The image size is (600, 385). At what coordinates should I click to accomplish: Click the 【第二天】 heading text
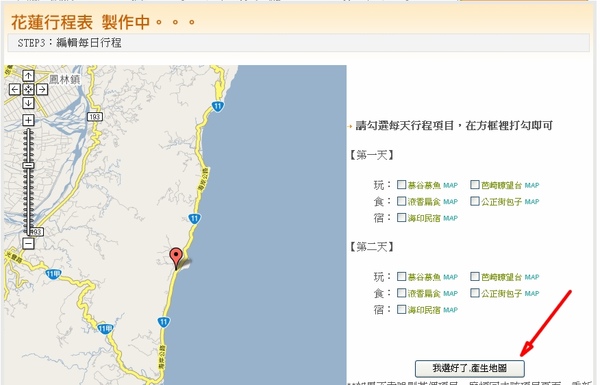point(372,247)
